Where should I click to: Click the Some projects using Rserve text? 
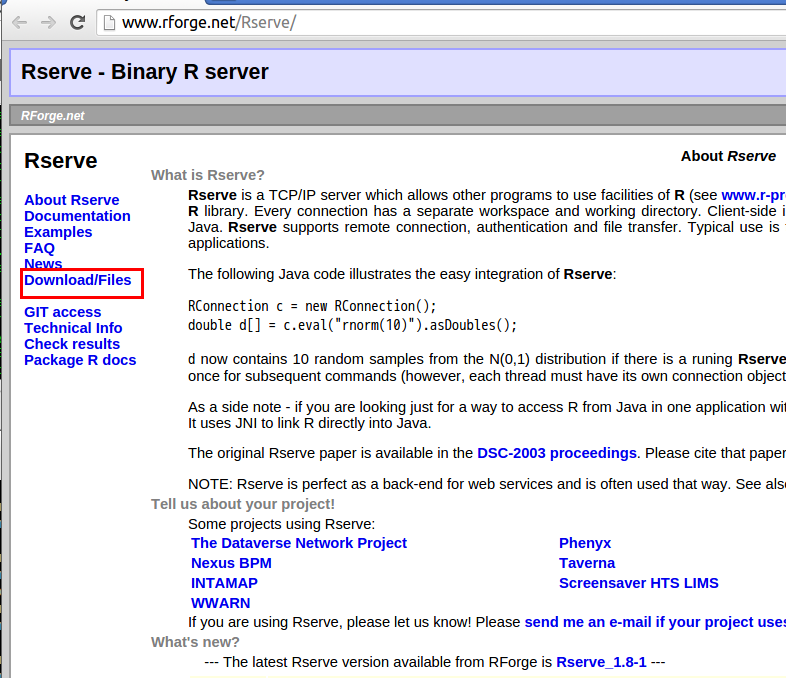[x=281, y=524]
